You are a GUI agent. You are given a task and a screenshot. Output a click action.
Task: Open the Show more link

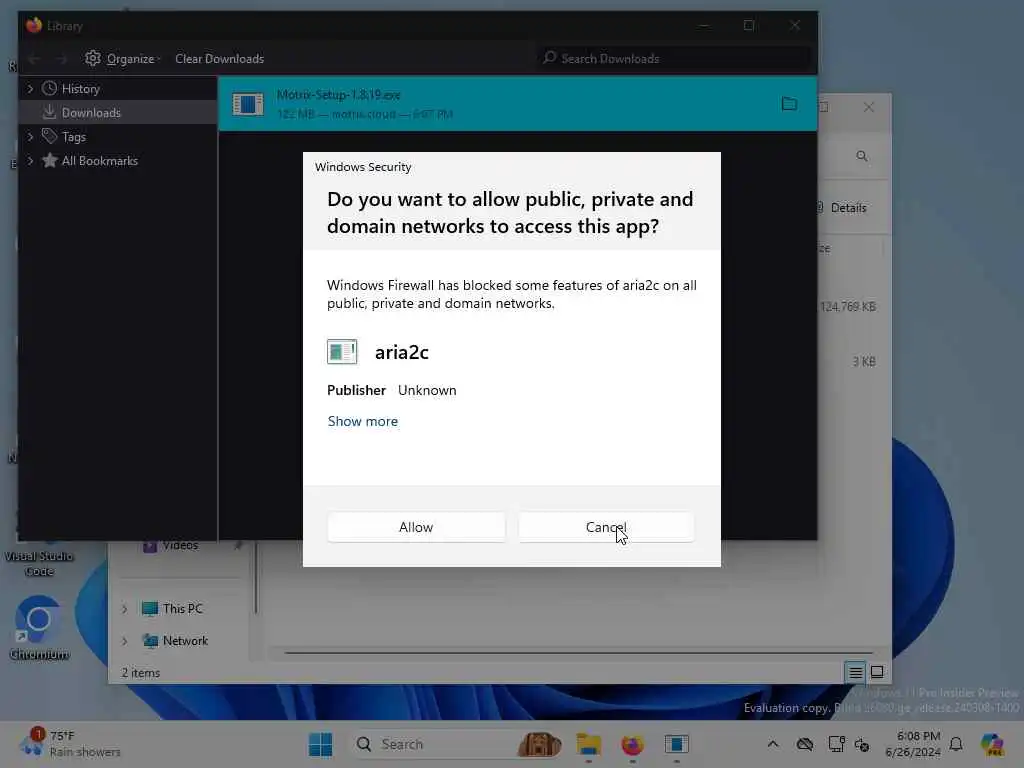[x=362, y=421]
